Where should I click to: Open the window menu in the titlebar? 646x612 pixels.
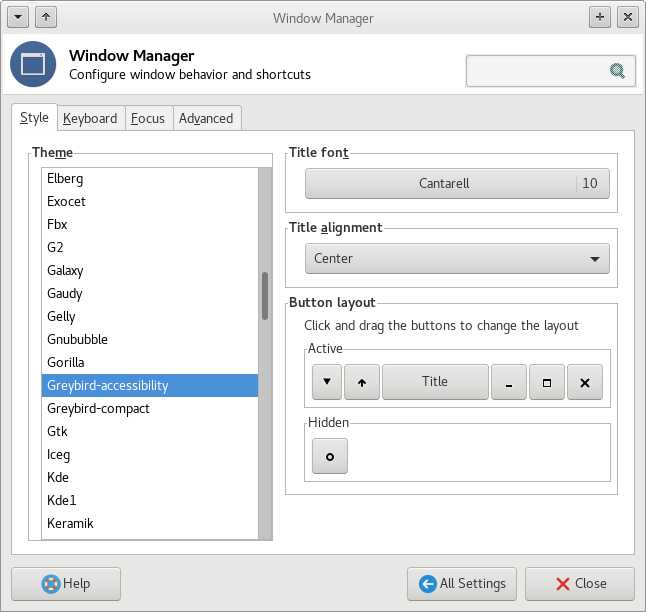pos(17,17)
